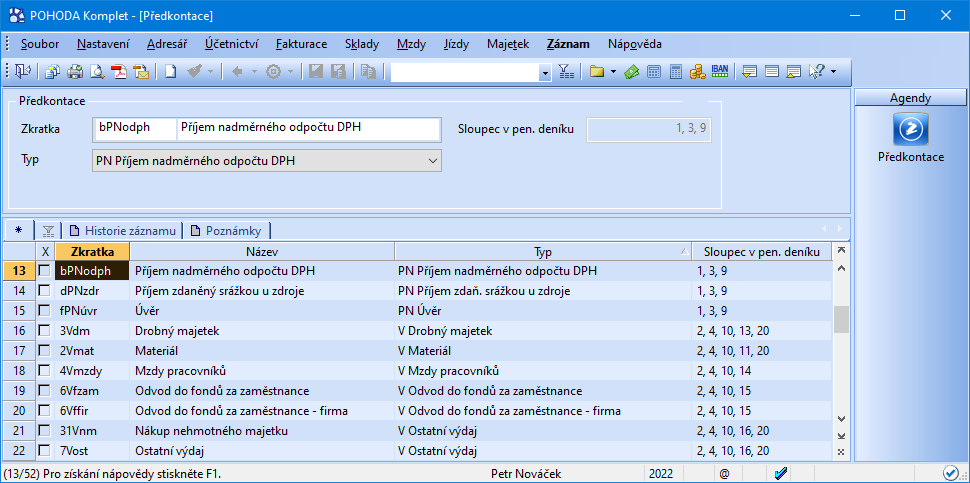Click the Agendy panel header

[x=910, y=98]
